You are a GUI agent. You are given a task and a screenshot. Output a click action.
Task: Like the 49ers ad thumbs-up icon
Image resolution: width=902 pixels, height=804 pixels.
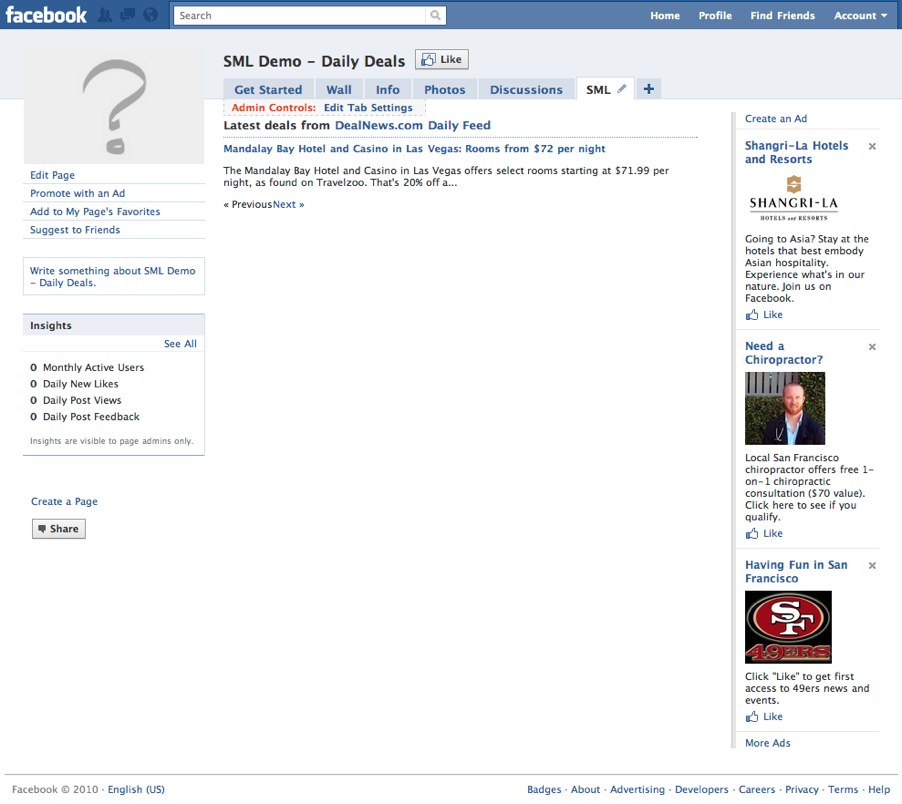pyautogui.click(x=751, y=717)
